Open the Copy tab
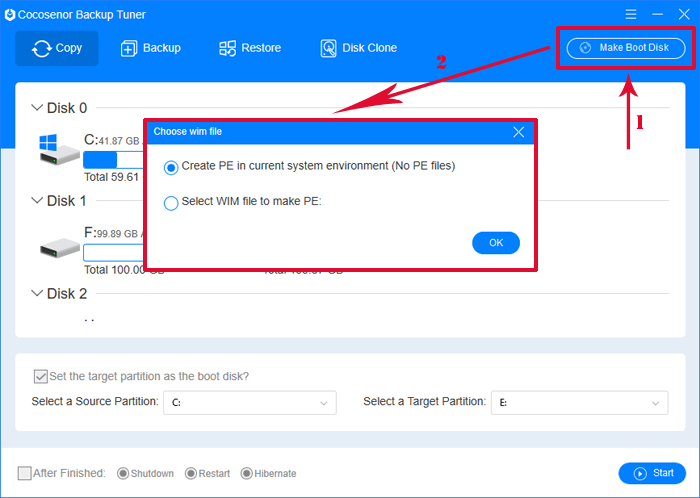 point(57,48)
